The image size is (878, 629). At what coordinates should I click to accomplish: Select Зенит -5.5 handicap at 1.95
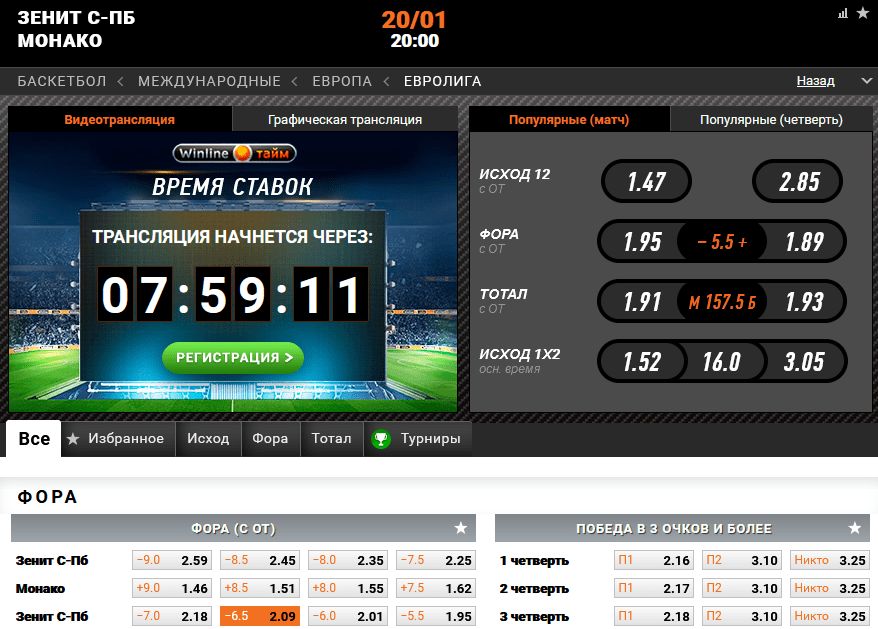tap(436, 616)
